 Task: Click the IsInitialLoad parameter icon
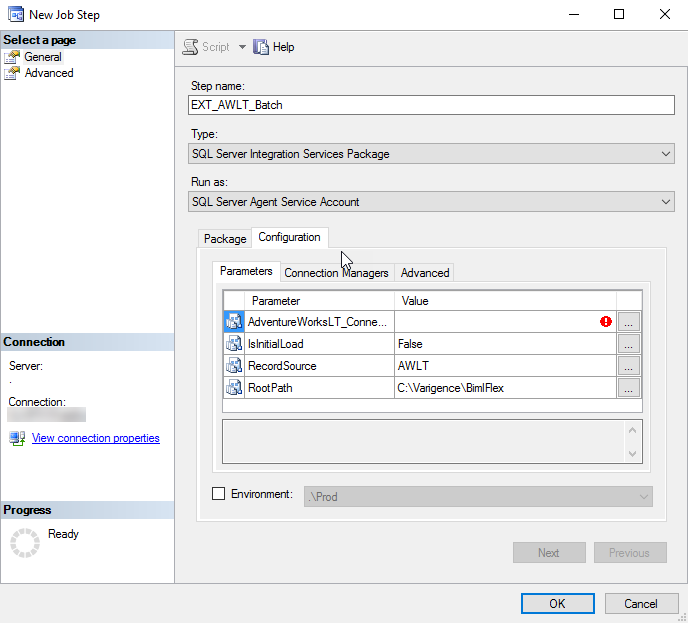234,344
